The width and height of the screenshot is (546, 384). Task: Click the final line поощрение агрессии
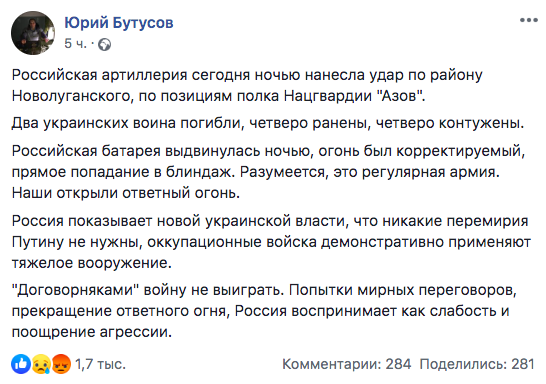click(92, 332)
